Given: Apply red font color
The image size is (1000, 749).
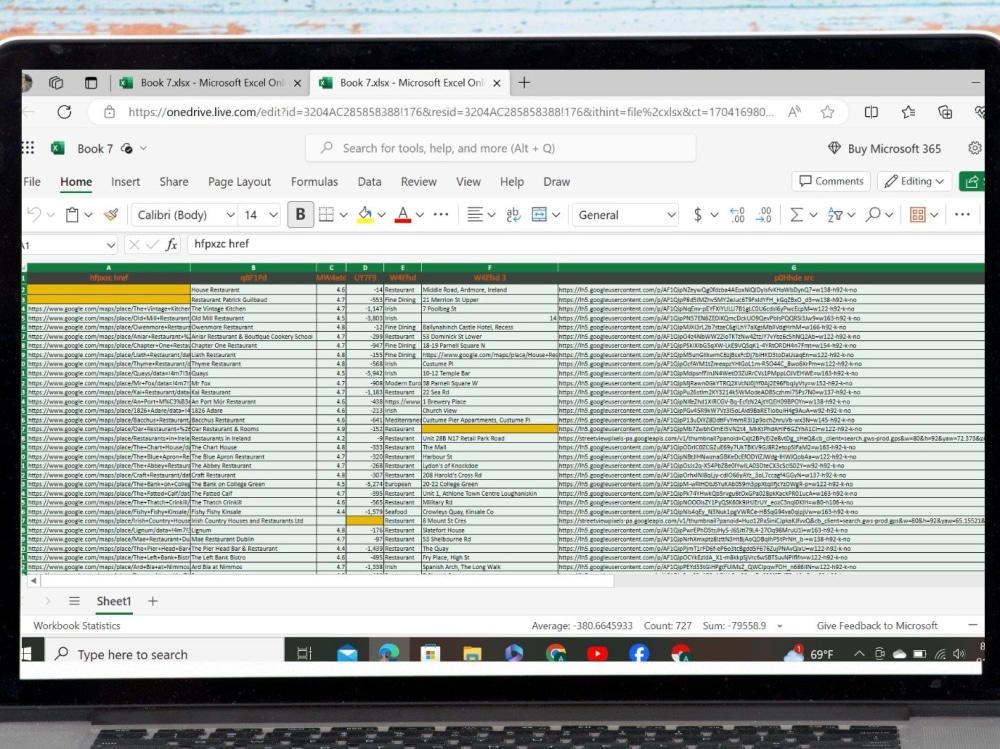Looking at the screenshot, I should (402, 215).
